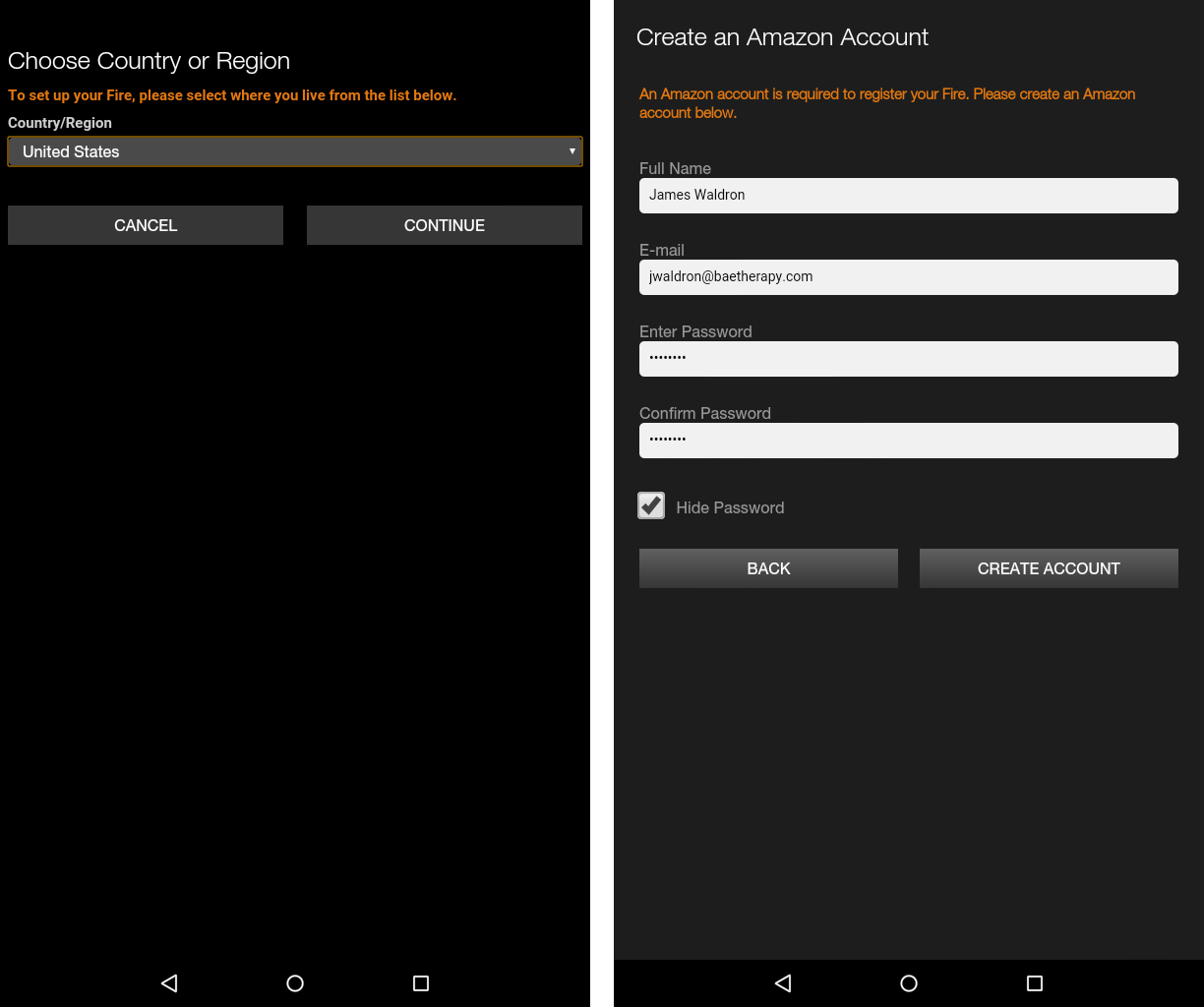
Task: Click the 'Choose Country or Region' heading
Action: tap(149, 61)
